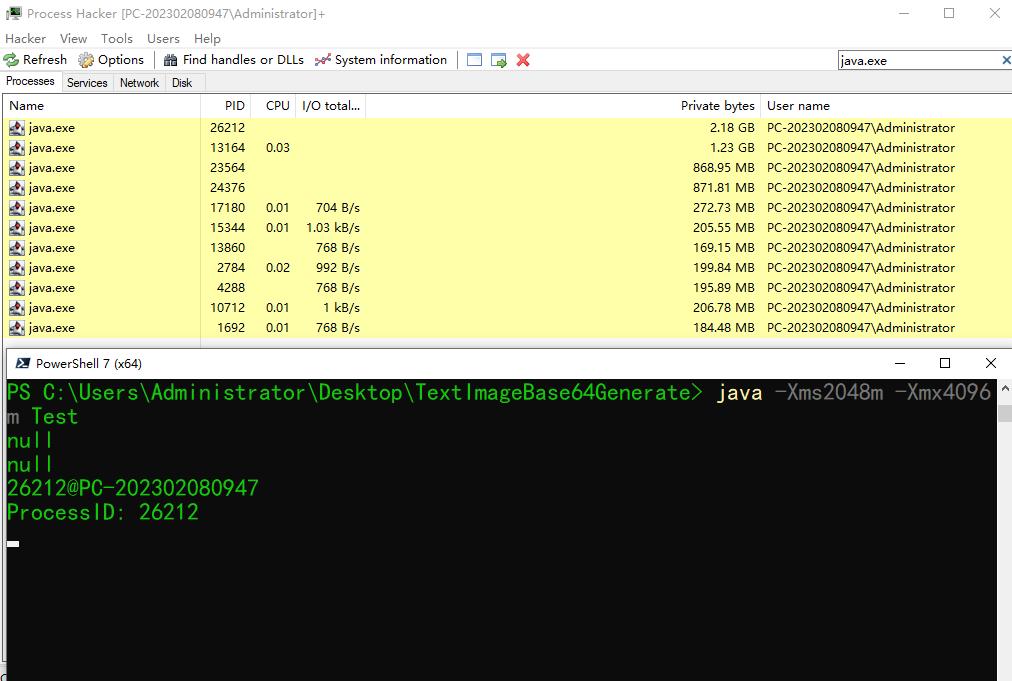The image size is (1012, 681).
Task: Open the Hacker menu
Action: click(25, 38)
